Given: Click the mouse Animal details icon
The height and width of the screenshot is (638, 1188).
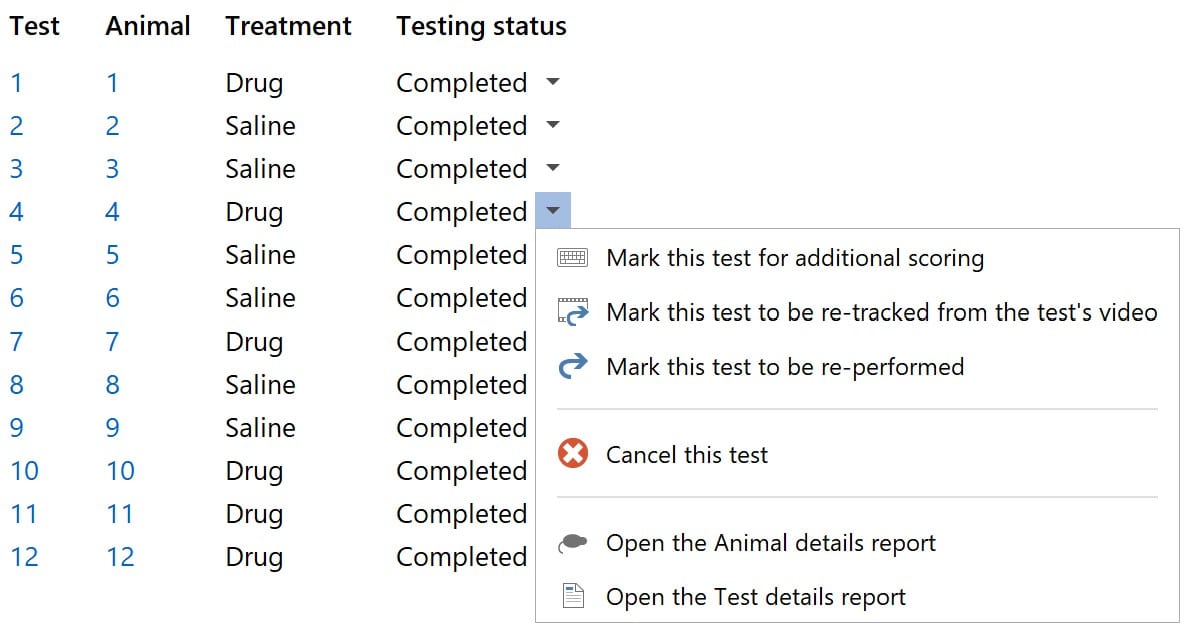Looking at the screenshot, I should (572, 543).
